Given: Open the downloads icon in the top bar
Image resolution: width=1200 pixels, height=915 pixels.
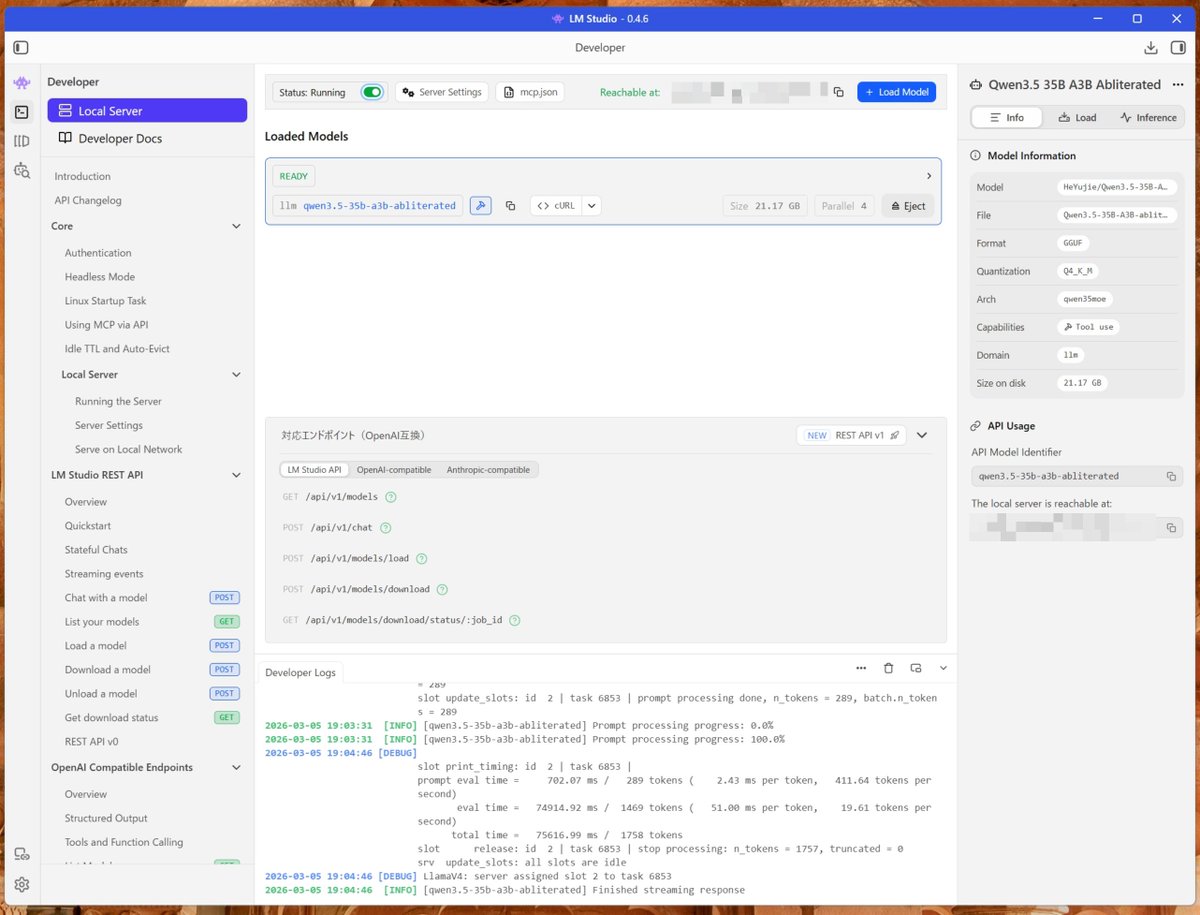Looking at the screenshot, I should pyautogui.click(x=1151, y=47).
